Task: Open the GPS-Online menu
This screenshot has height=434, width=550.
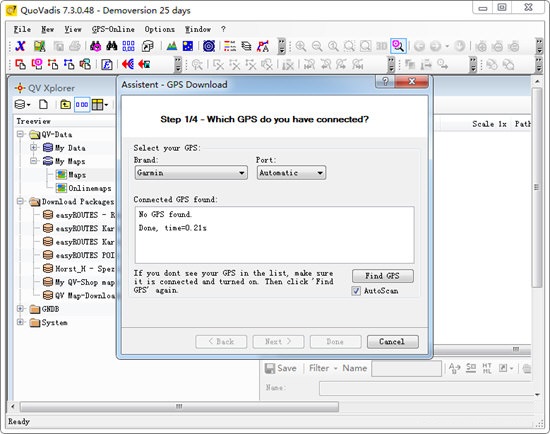Action: click(113, 29)
